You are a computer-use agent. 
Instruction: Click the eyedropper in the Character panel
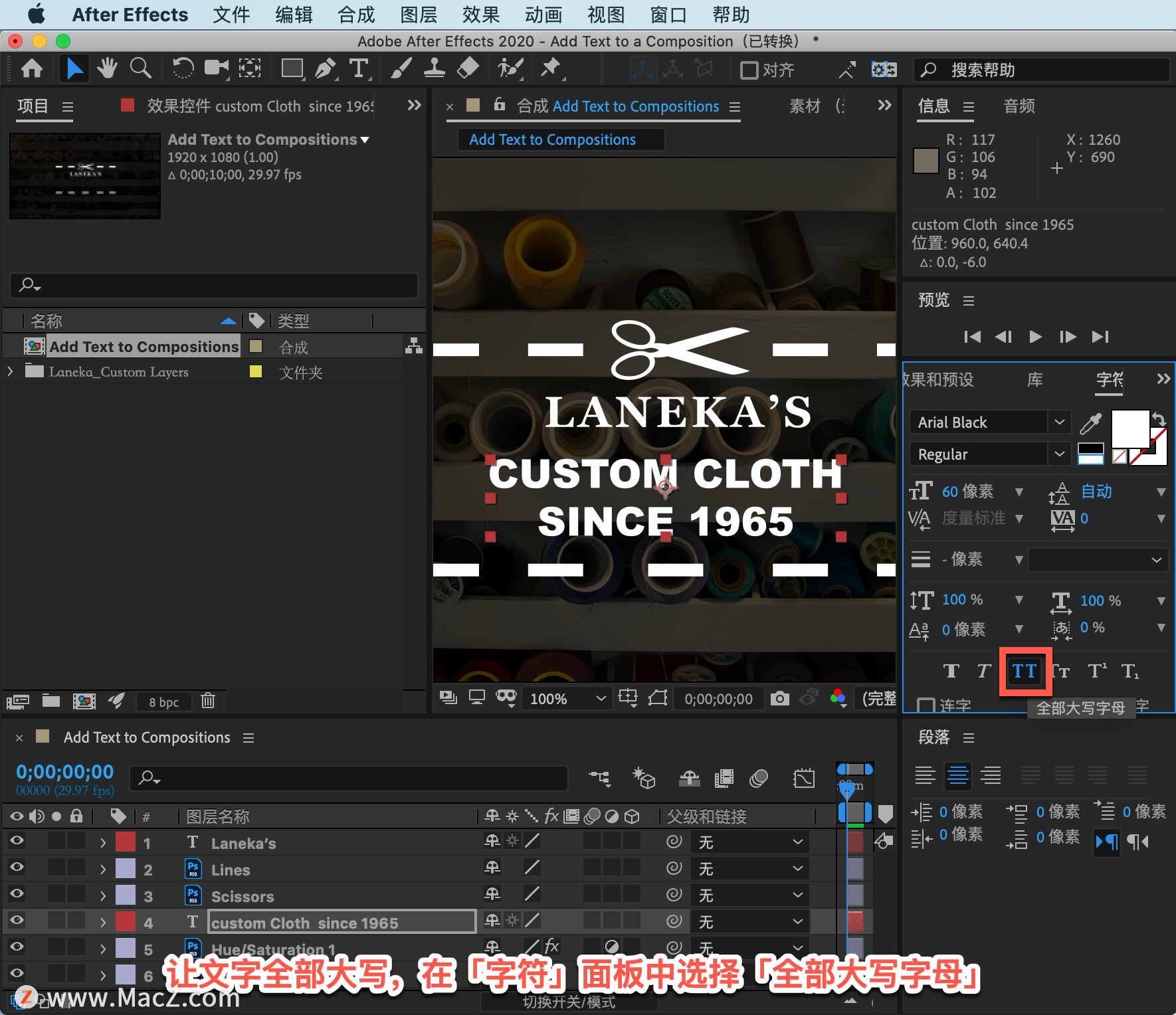click(1090, 422)
